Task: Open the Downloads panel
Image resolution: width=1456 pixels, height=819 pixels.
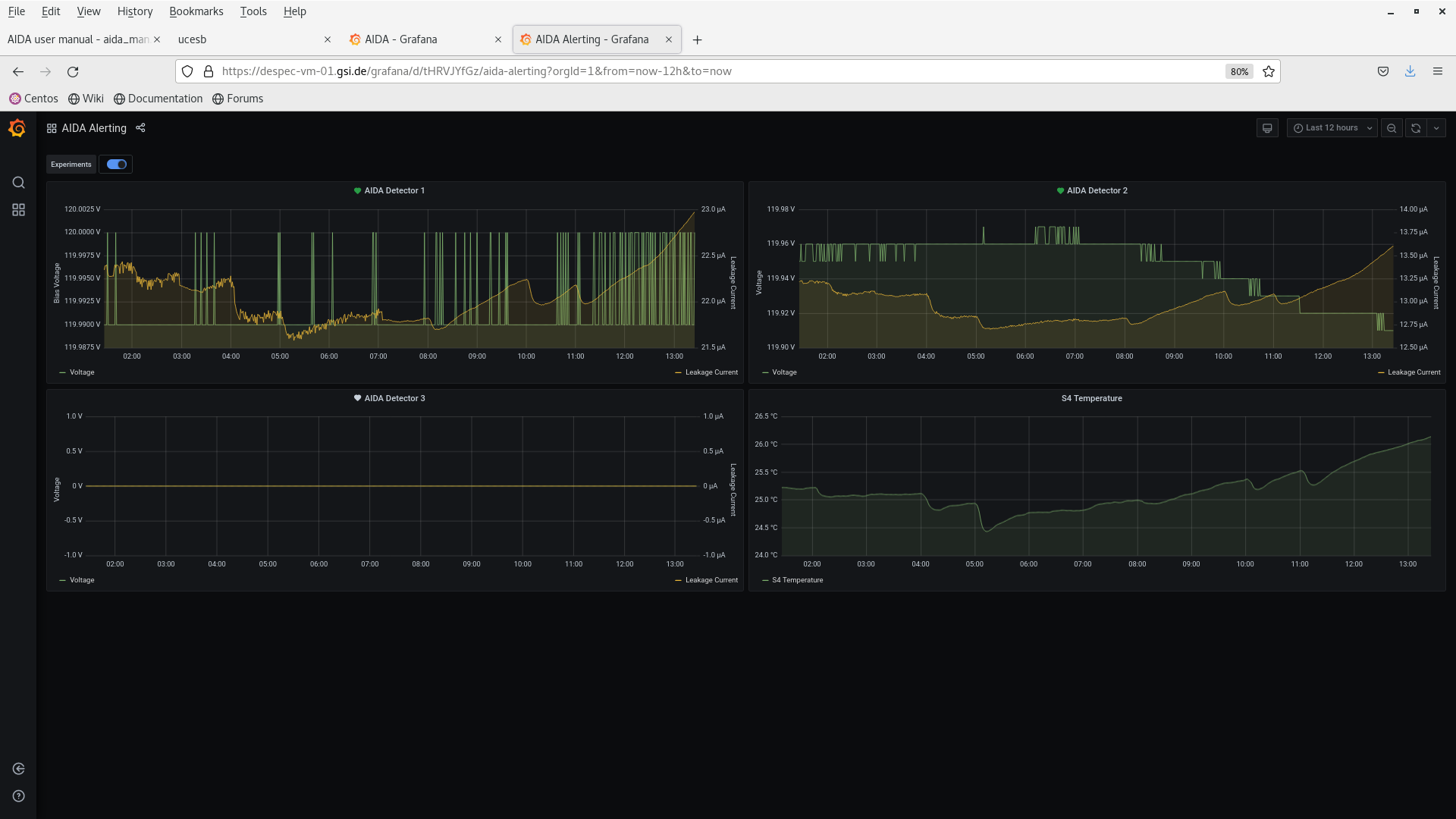Action: tap(1410, 71)
